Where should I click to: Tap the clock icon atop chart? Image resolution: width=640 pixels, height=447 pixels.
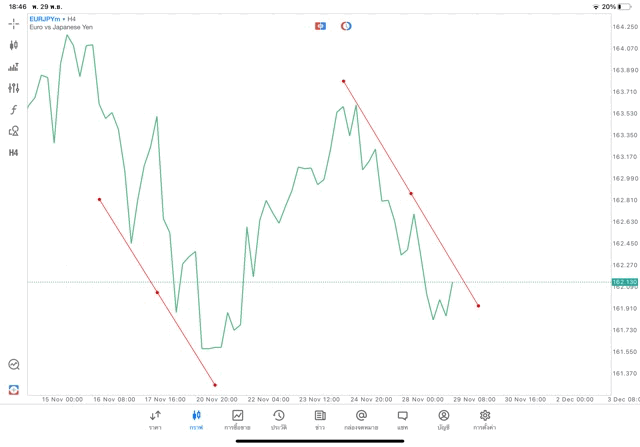[x=346, y=25]
